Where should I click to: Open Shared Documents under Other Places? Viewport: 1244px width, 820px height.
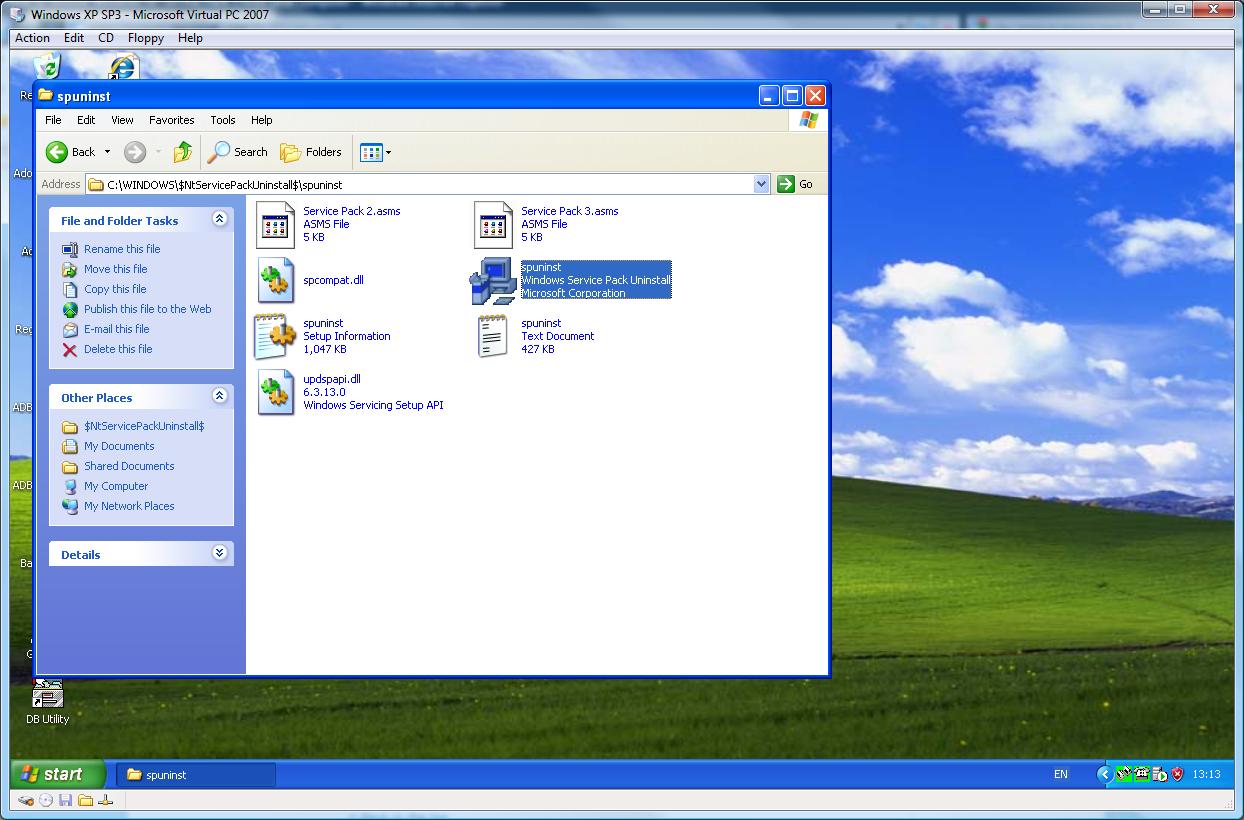coord(129,466)
